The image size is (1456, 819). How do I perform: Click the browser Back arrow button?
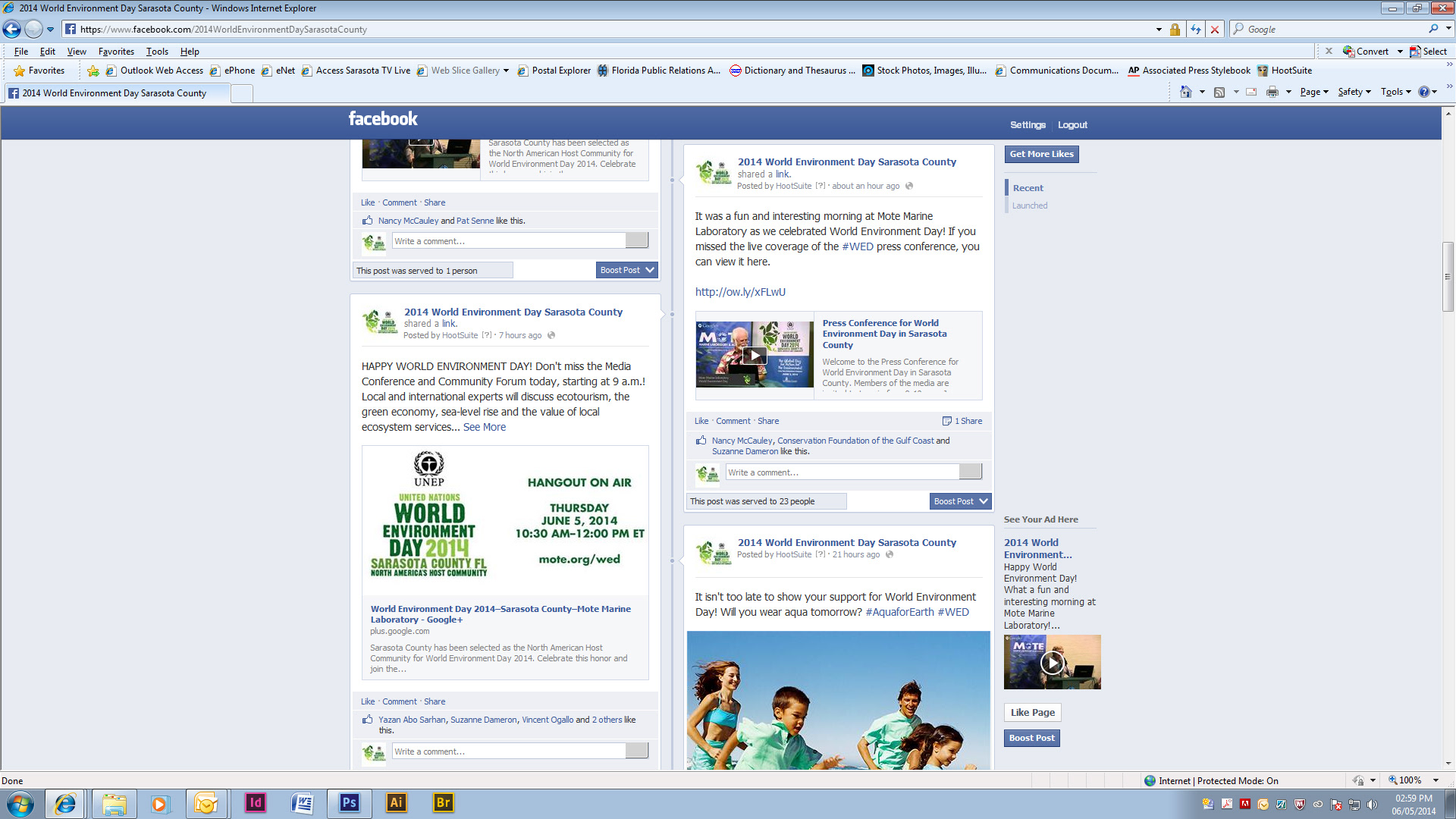pos(12,30)
